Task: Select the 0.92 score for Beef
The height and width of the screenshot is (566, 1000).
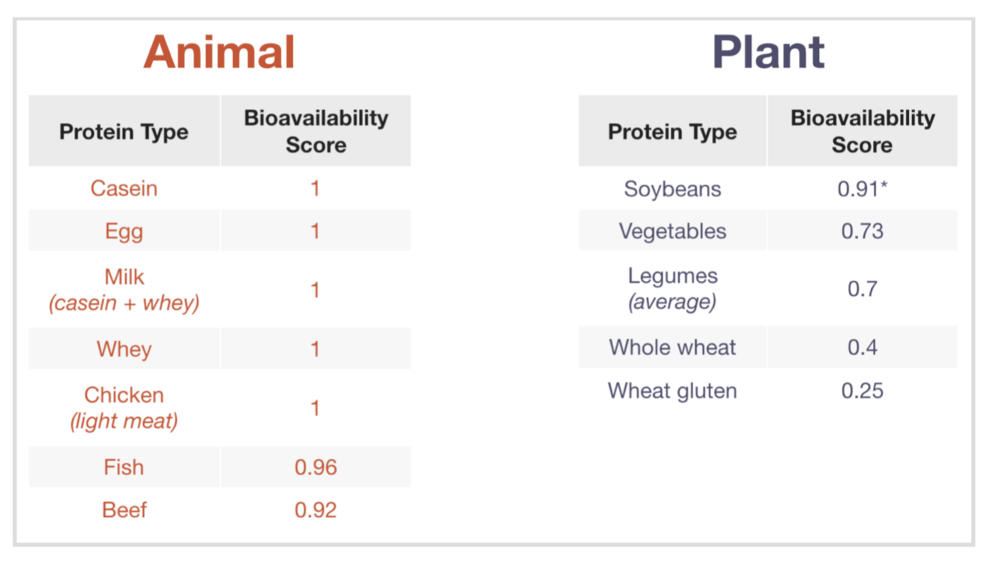Action: click(x=316, y=510)
